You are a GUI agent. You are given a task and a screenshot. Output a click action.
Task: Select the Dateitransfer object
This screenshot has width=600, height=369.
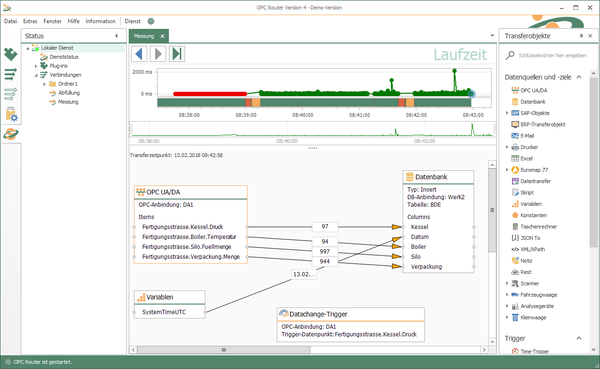[x=535, y=181]
